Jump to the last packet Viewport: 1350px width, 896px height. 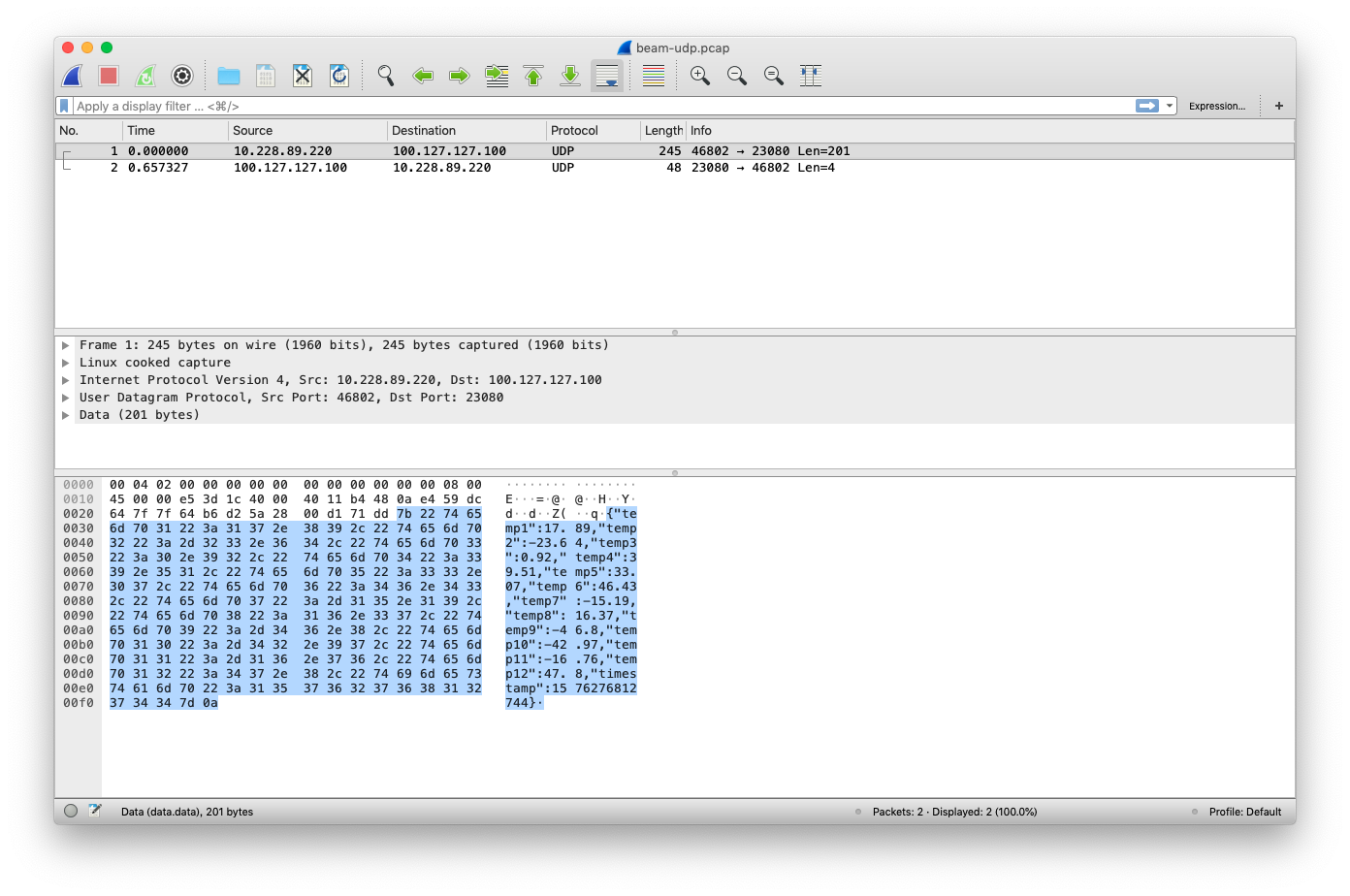(x=570, y=76)
